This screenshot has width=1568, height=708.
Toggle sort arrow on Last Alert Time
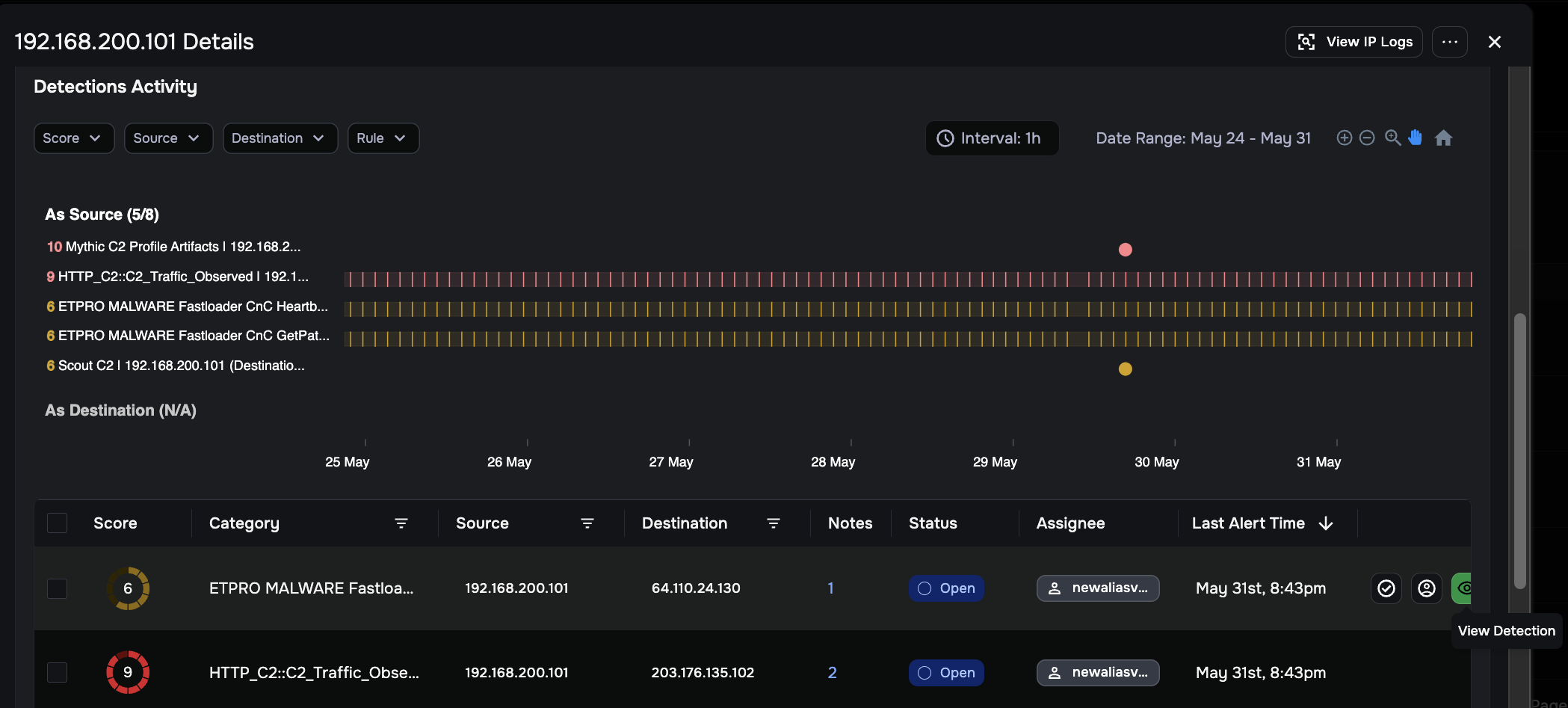pos(1326,523)
